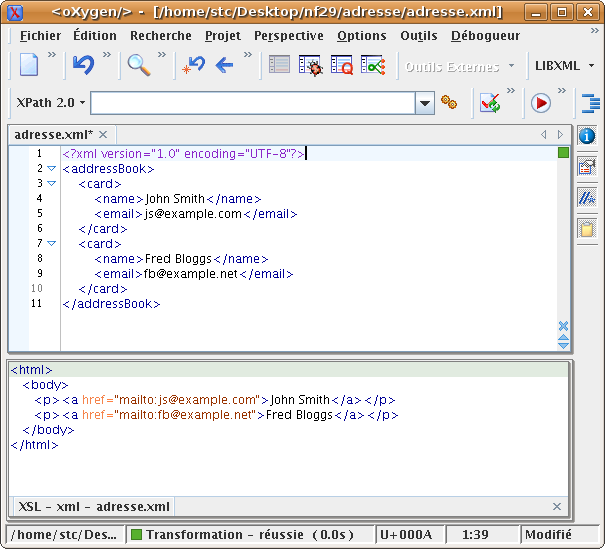Image resolution: width=605 pixels, height=549 pixels.
Task: Click inside the XPath expression input field
Action: (250, 103)
